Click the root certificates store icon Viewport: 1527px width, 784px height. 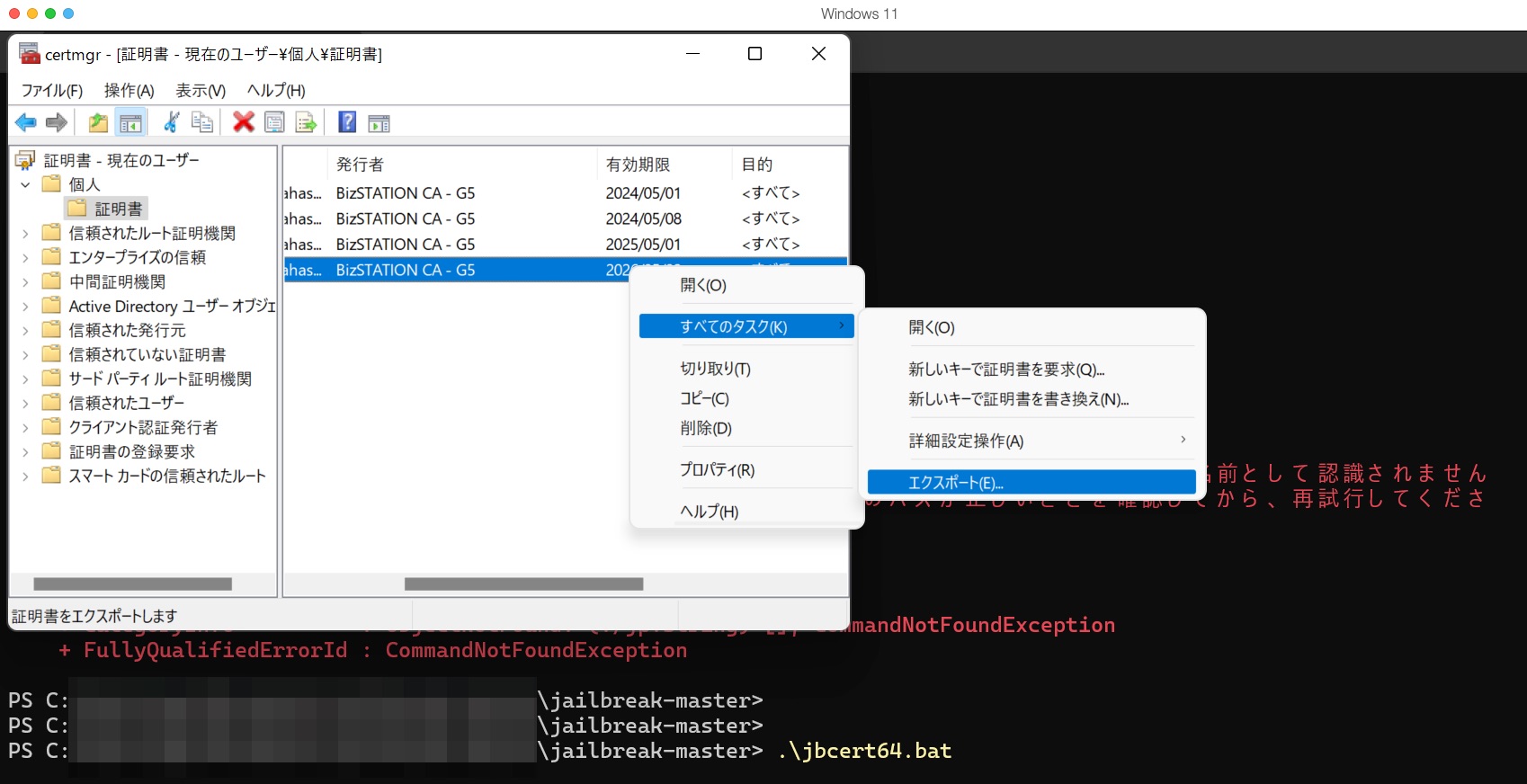pos(25,160)
